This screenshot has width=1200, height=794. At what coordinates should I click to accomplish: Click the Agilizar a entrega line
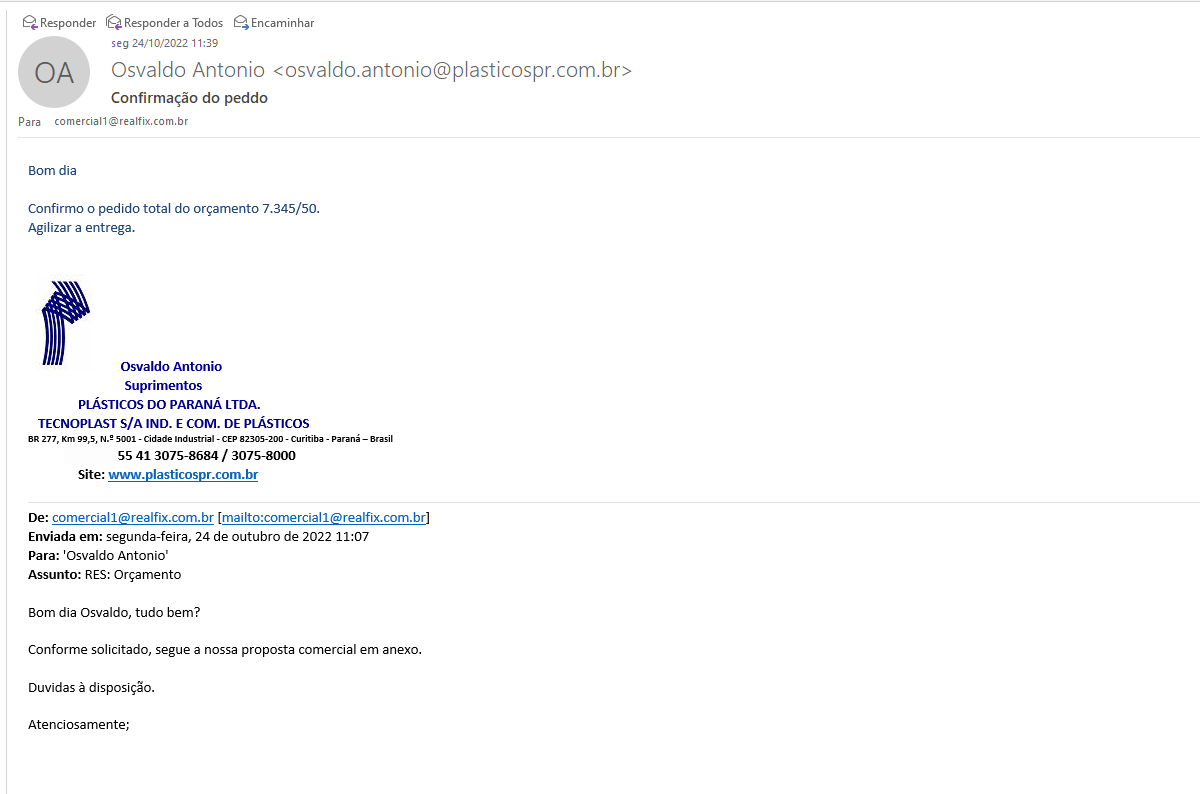(81, 227)
